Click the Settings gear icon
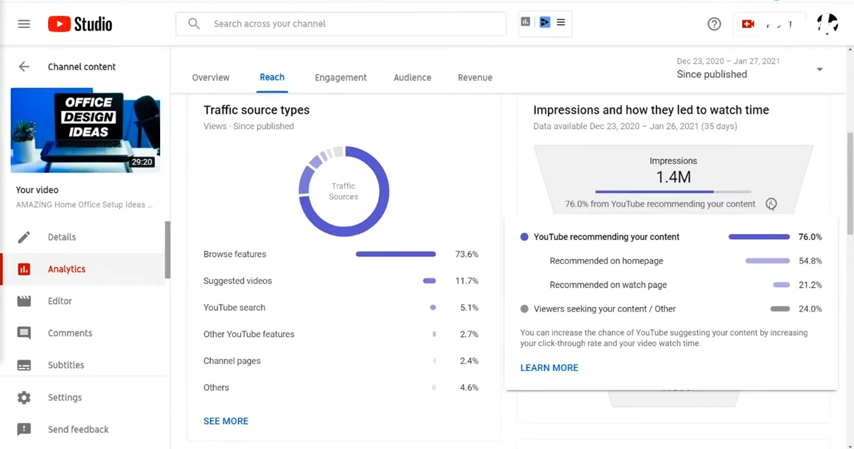This screenshot has height=449, width=854. click(24, 397)
